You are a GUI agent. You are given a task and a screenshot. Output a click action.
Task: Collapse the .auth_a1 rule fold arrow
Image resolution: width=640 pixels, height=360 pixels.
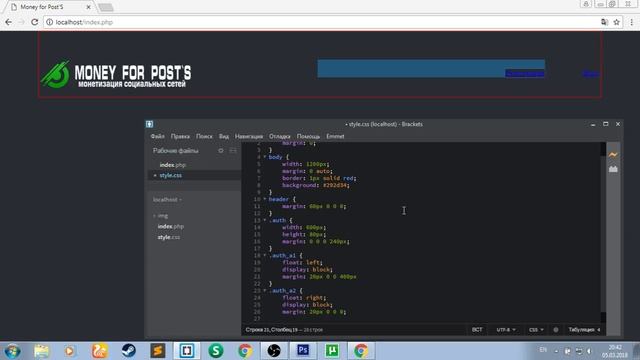[264, 256]
